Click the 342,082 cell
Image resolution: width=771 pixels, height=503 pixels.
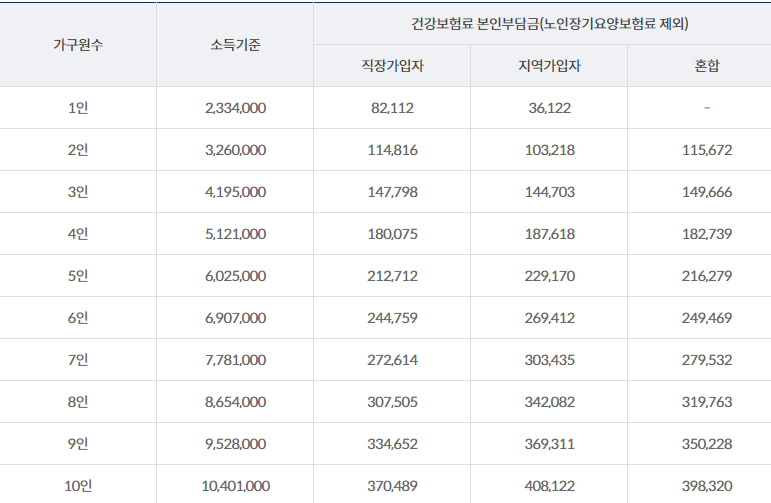pyautogui.click(x=550, y=402)
